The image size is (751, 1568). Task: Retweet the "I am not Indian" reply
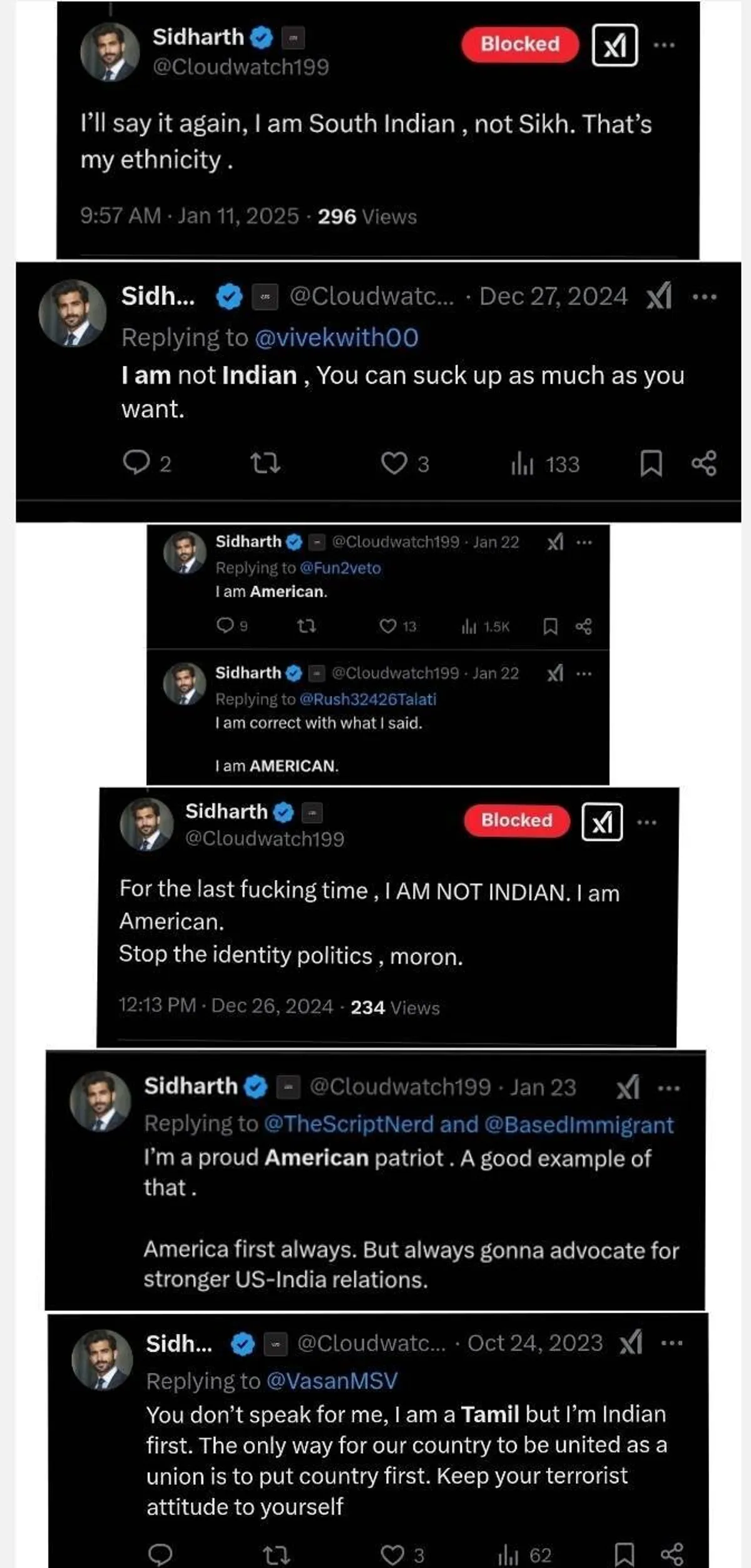265,463
